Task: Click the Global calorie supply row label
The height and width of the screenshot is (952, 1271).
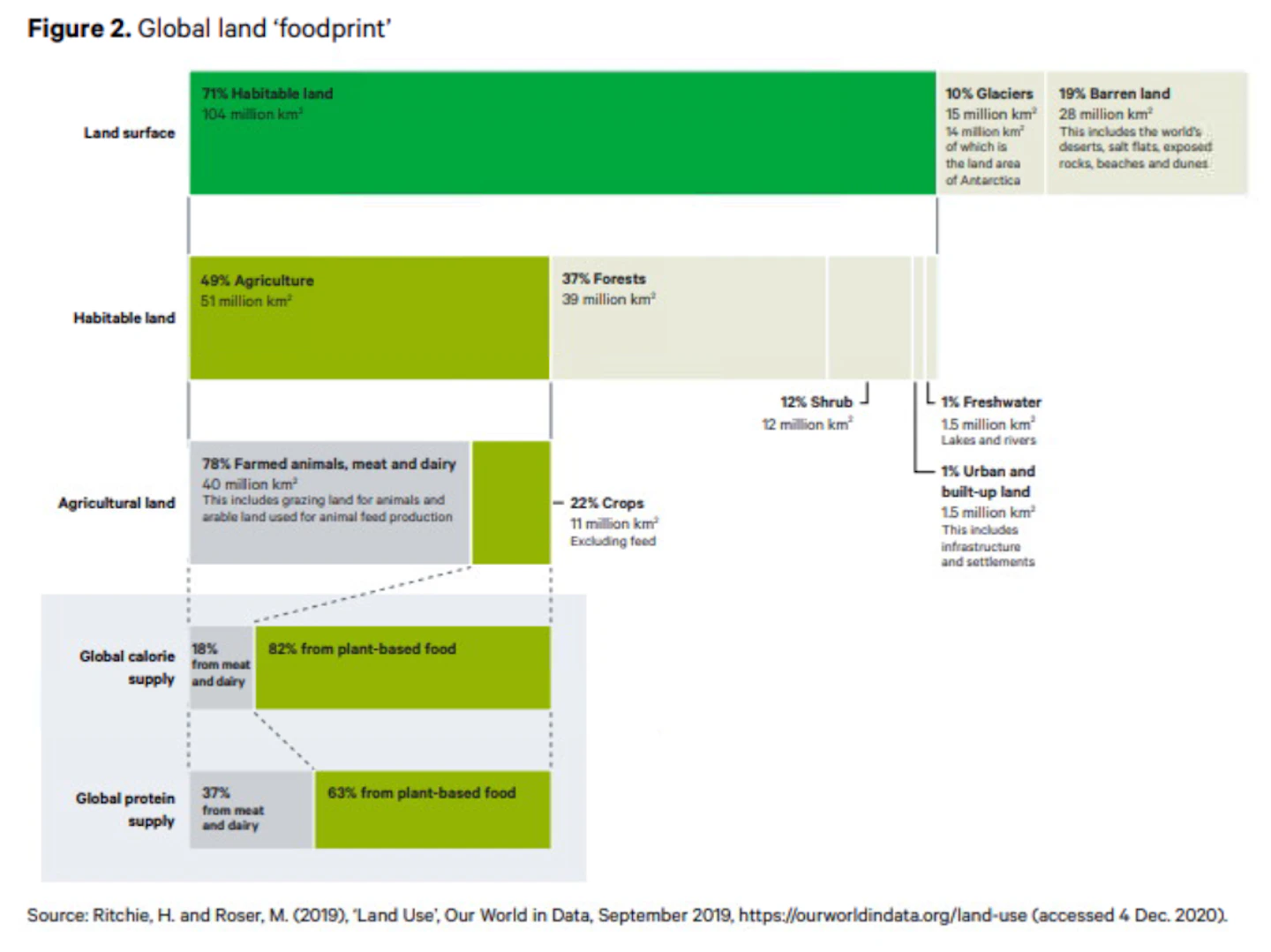Action: [x=127, y=668]
